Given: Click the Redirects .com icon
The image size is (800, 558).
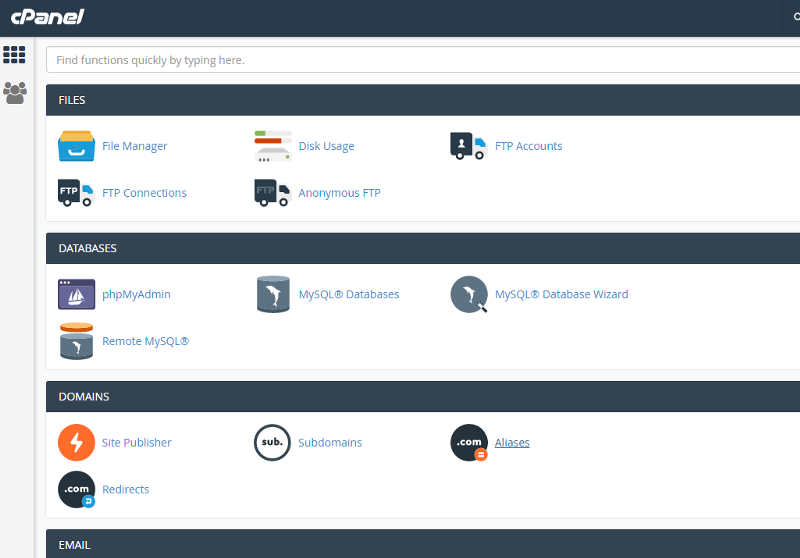Looking at the screenshot, I should [x=77, y=490].
